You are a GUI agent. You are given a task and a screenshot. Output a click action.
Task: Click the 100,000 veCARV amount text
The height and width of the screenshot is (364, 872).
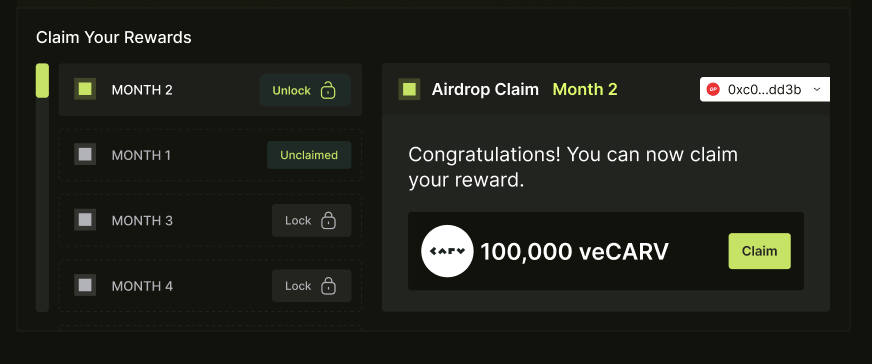574,252
